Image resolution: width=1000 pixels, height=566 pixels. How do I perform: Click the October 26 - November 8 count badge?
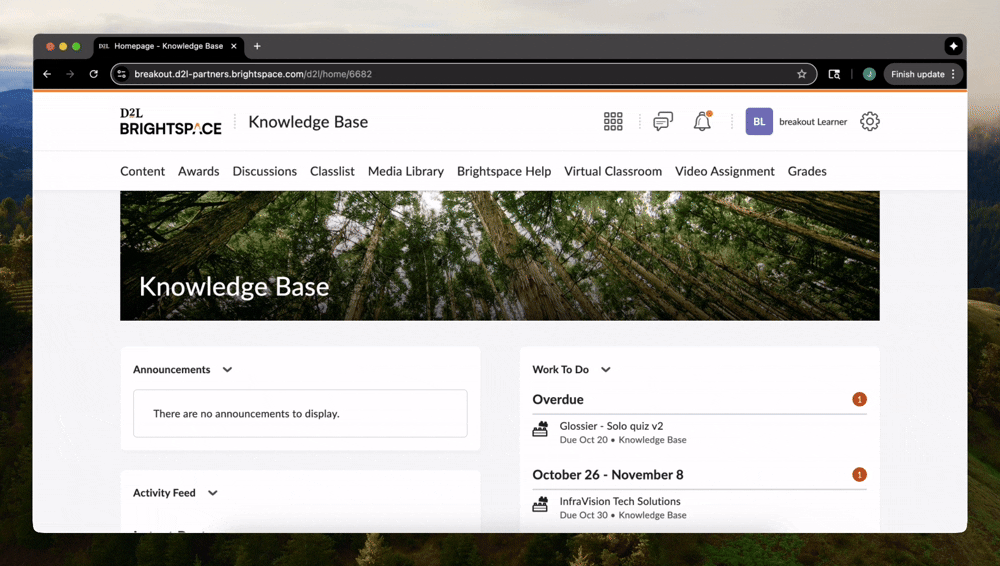tap(859, 475)
